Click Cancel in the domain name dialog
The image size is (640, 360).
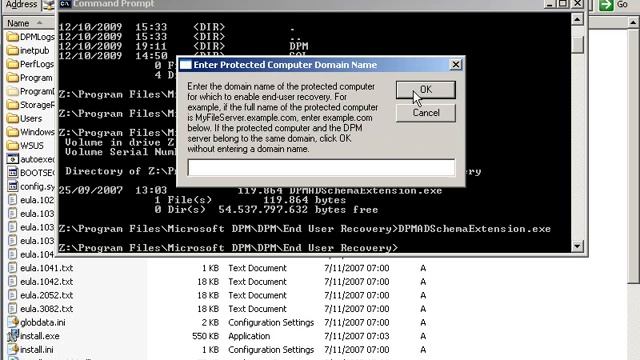426,113
